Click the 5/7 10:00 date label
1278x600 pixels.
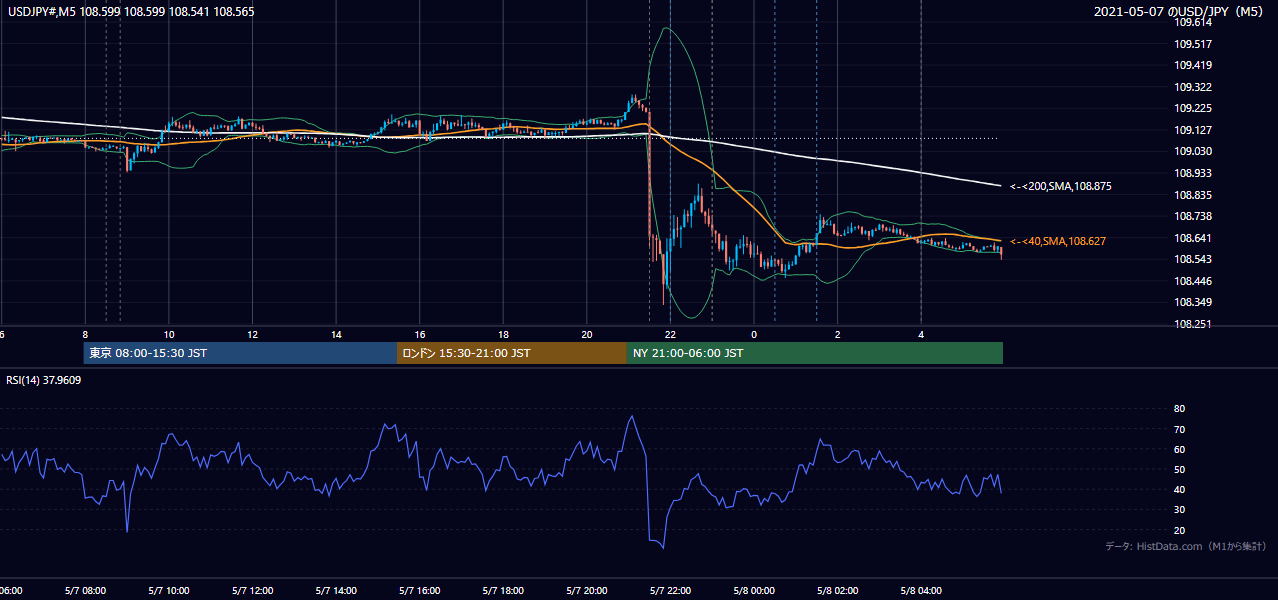(x=169, y=591)
